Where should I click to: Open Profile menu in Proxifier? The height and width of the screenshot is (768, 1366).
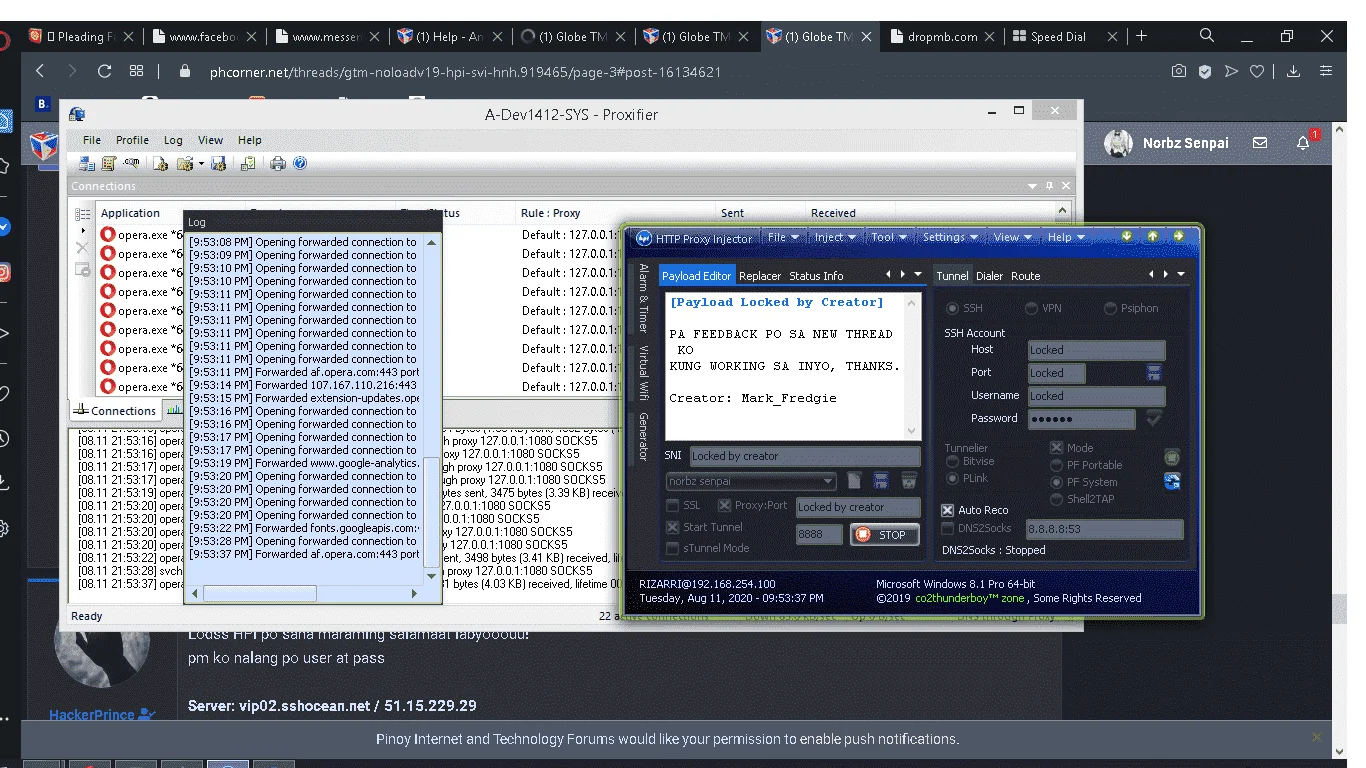click(132, 140)
